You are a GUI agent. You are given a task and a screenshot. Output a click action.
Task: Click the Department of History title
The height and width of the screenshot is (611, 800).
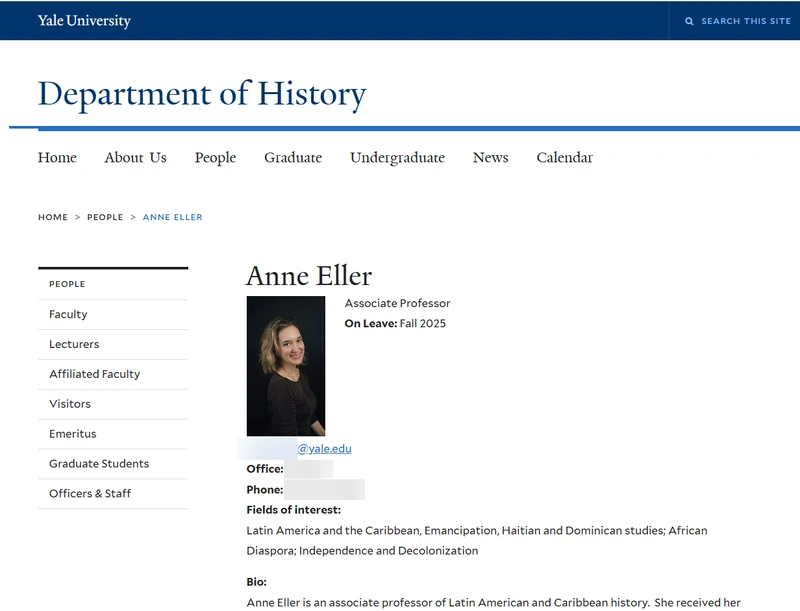click(x=202, y=95)
